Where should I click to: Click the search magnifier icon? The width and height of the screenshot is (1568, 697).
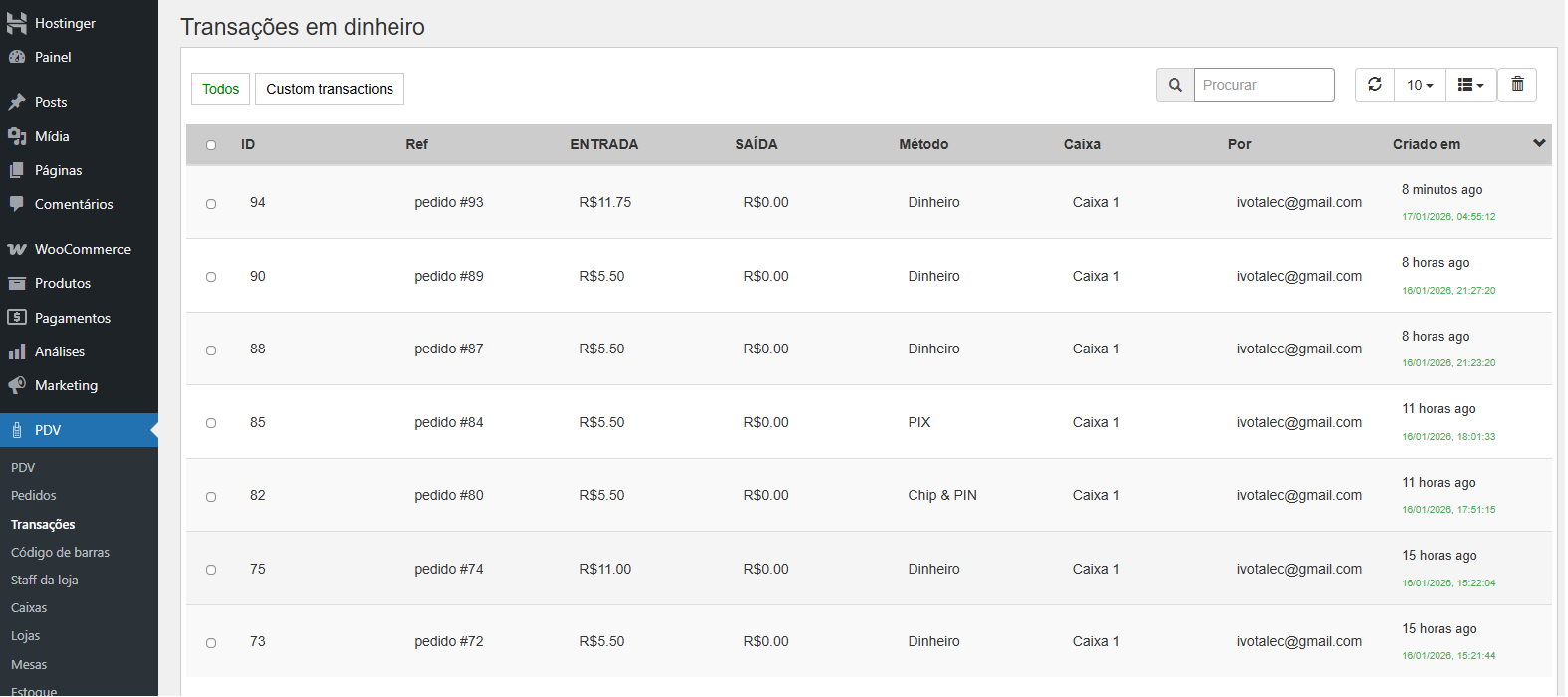tap(1176, 85)
